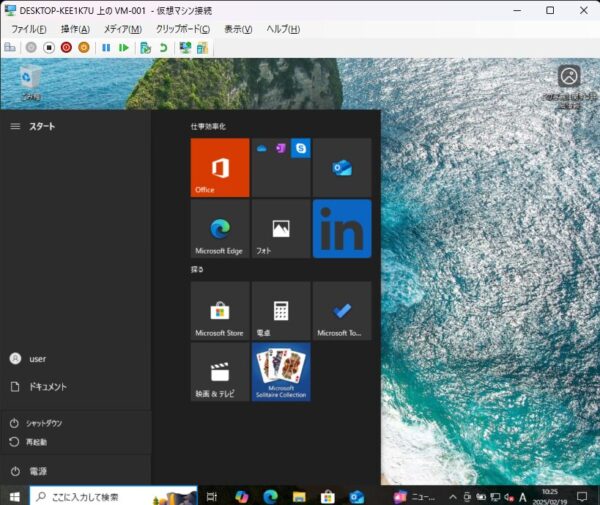
Task: Revert the VM using the green arrow icon
Action: click(163, 47)
